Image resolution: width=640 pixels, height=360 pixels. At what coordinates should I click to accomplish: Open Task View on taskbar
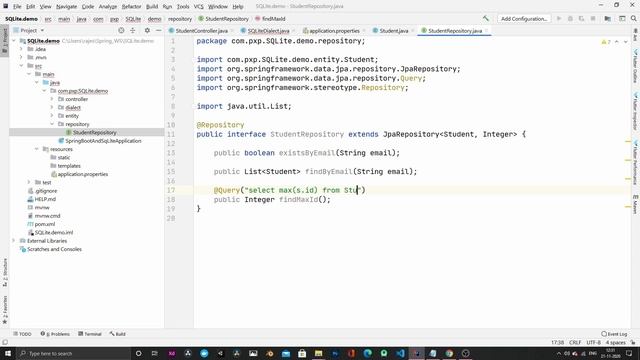point(155,353)
